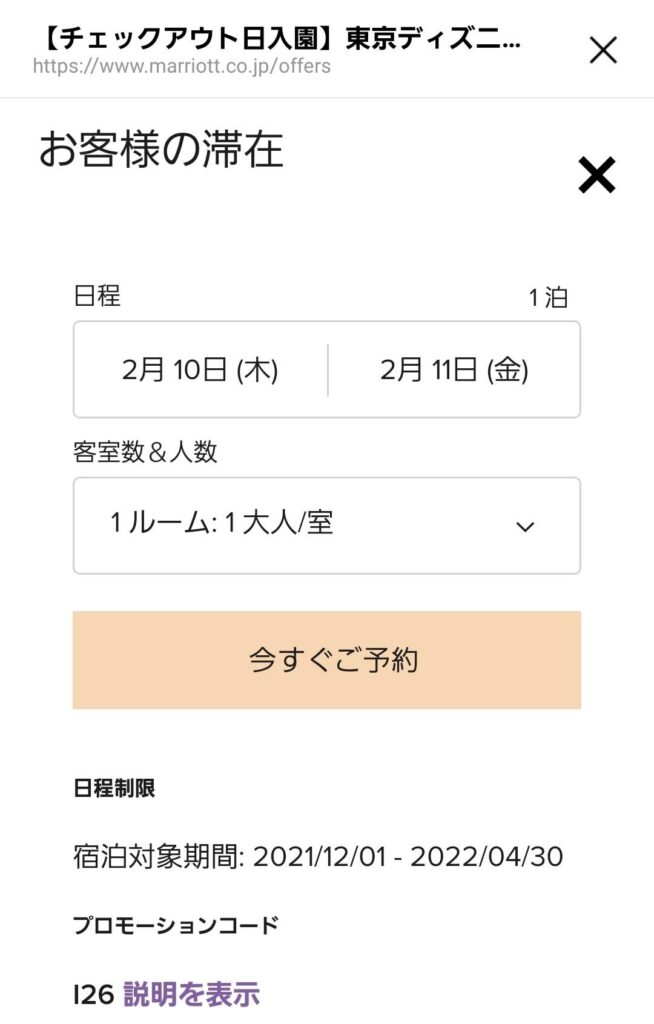The height and width of the screenshot is (1024, 654).
Task: Select the check-in date 2月 10日 (木)
Action: pos(200,370)
